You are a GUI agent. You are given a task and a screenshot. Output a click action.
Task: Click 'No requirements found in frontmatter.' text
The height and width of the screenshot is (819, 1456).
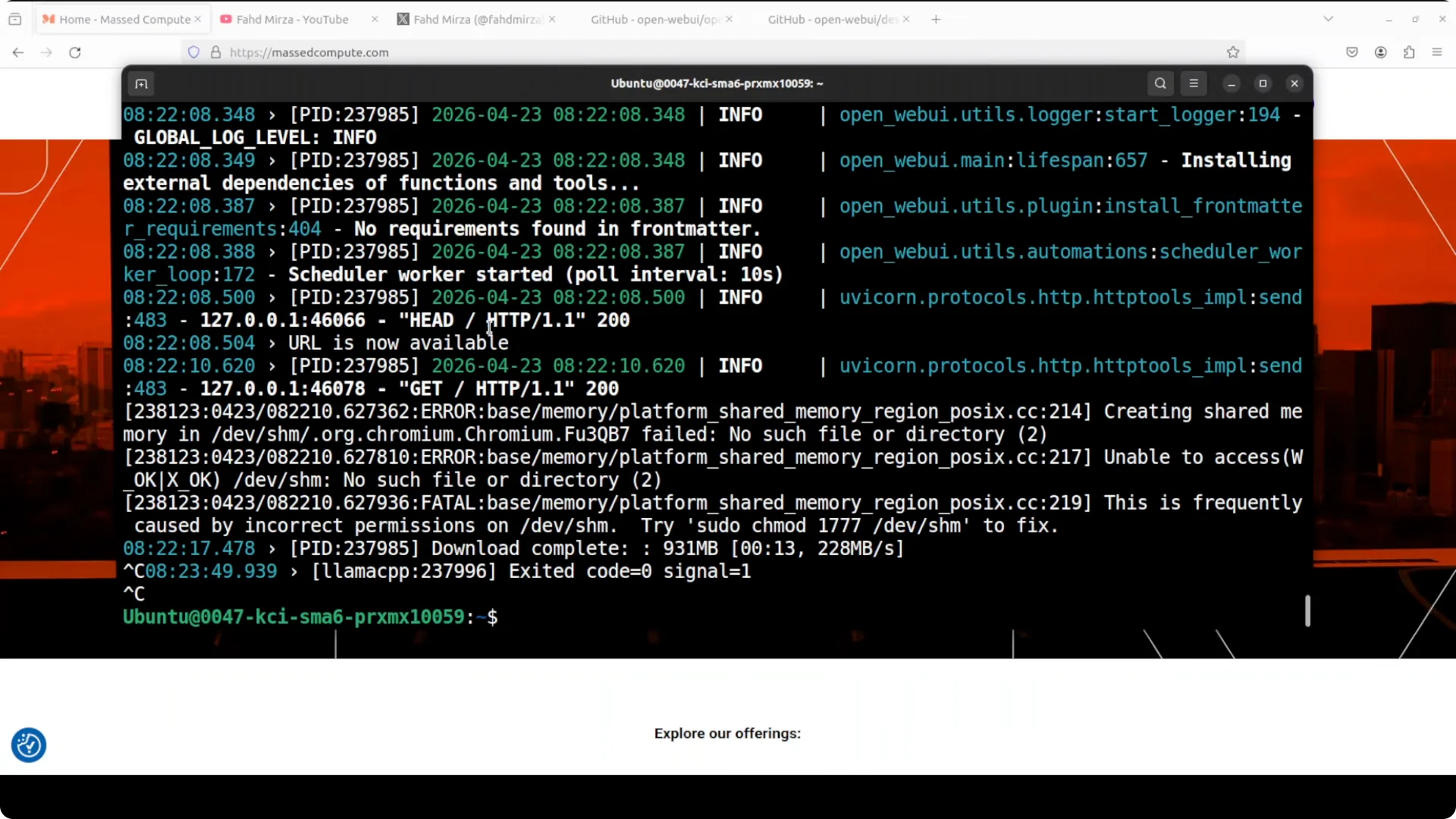557,229
